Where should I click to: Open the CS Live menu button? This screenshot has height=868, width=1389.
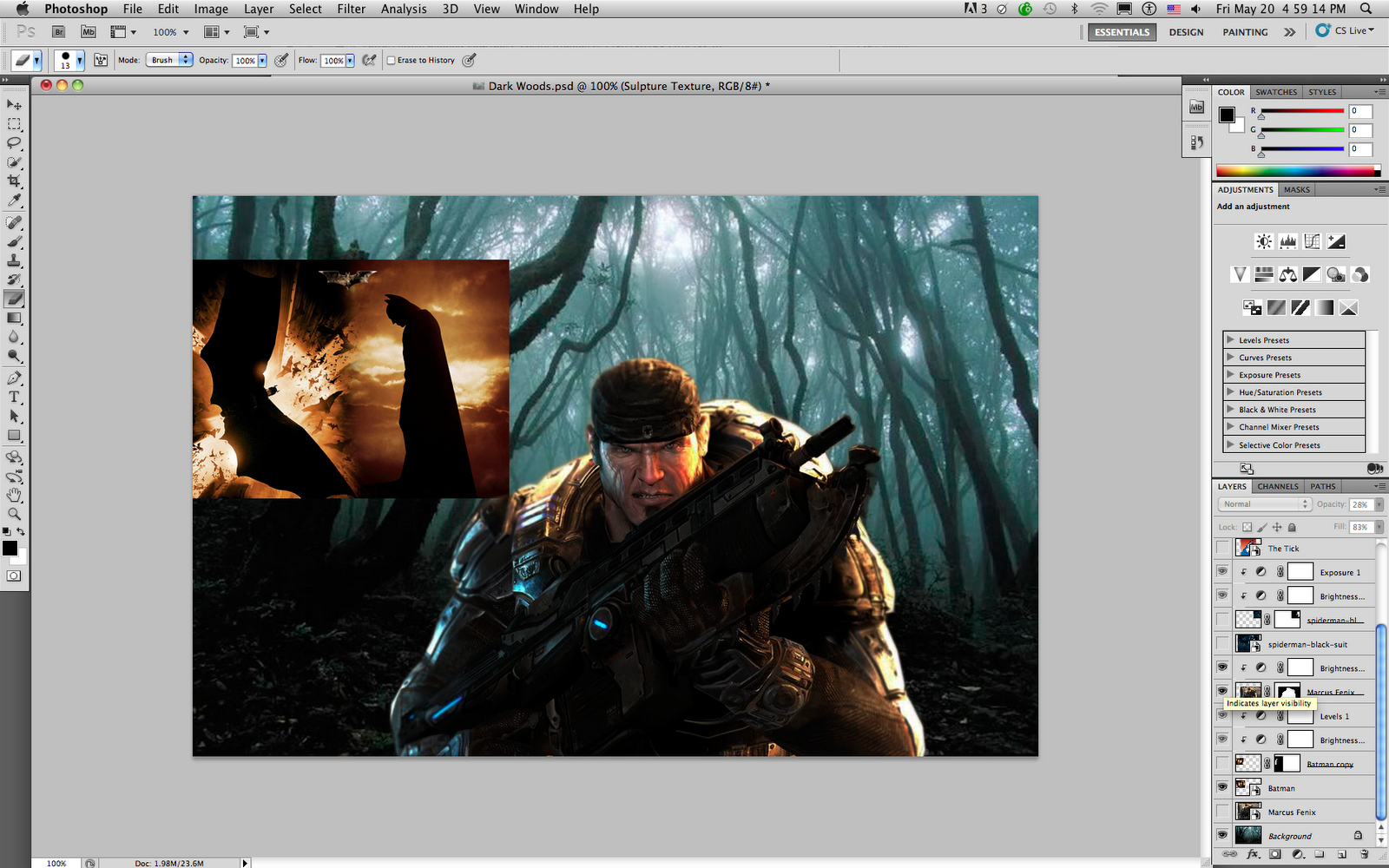[1346, 30]
